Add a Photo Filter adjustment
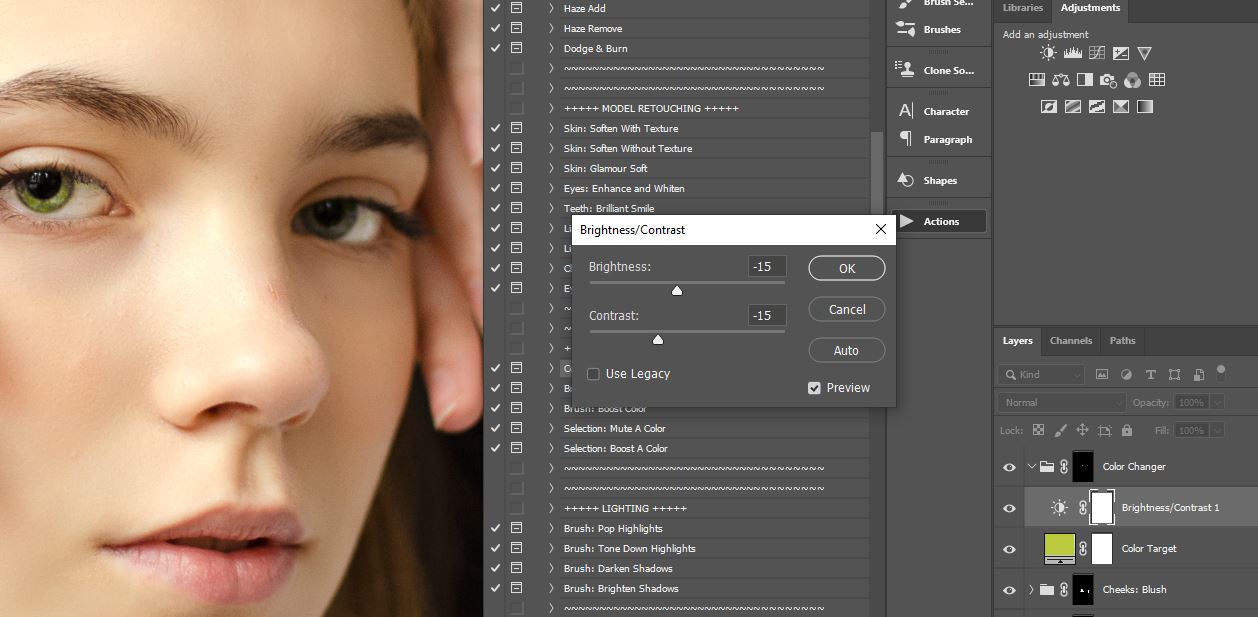This screenshot has height=617, width=1258. (x=1108, y=80)
